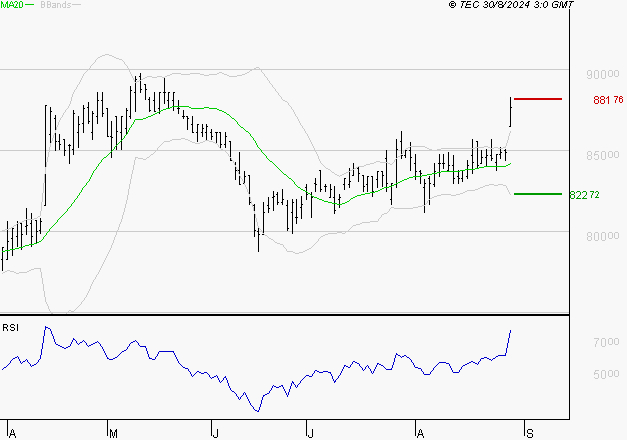Click the first J month axis label

(x=215, y=434)
